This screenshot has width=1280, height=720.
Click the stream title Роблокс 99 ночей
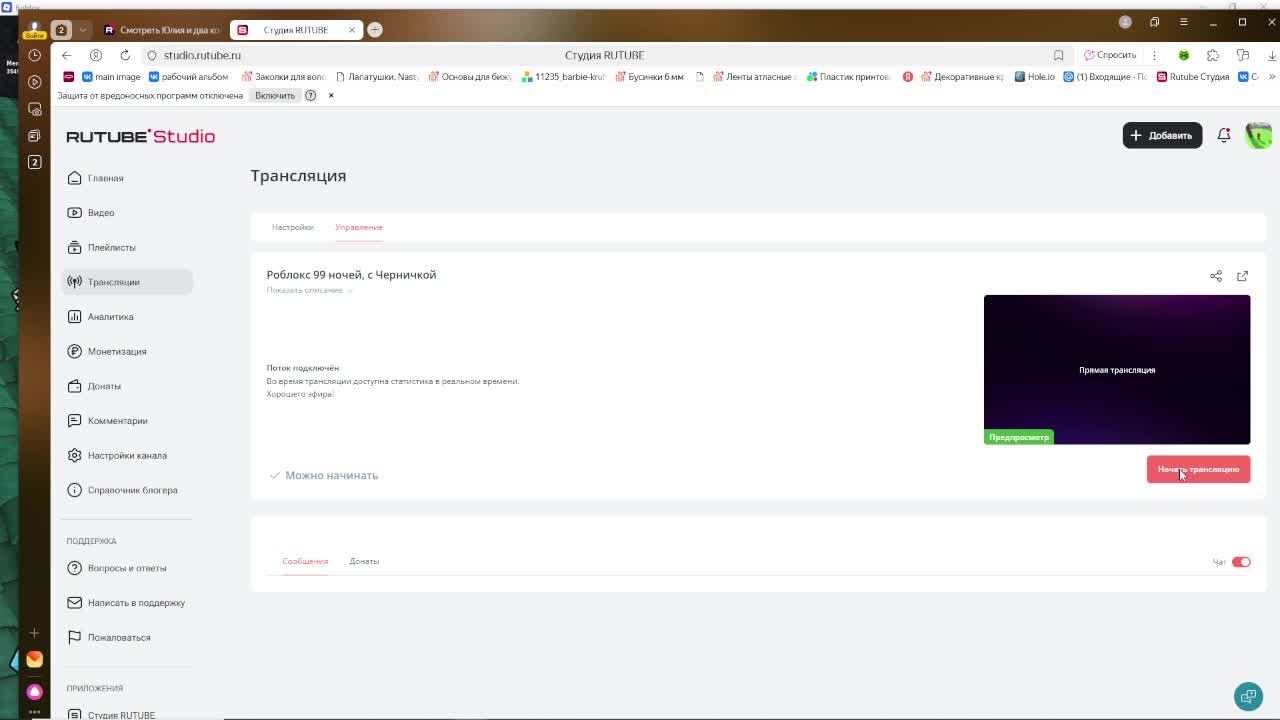click(x=351, y=275)
